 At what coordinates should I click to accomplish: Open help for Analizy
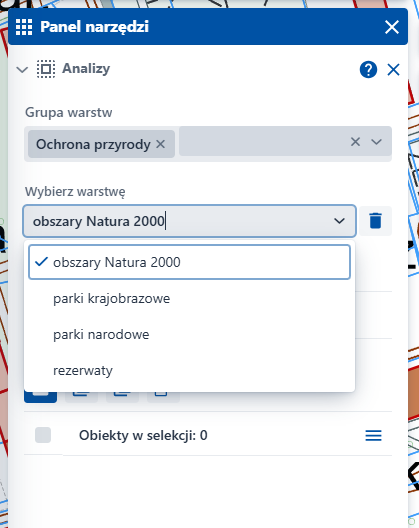click(368, 70)
